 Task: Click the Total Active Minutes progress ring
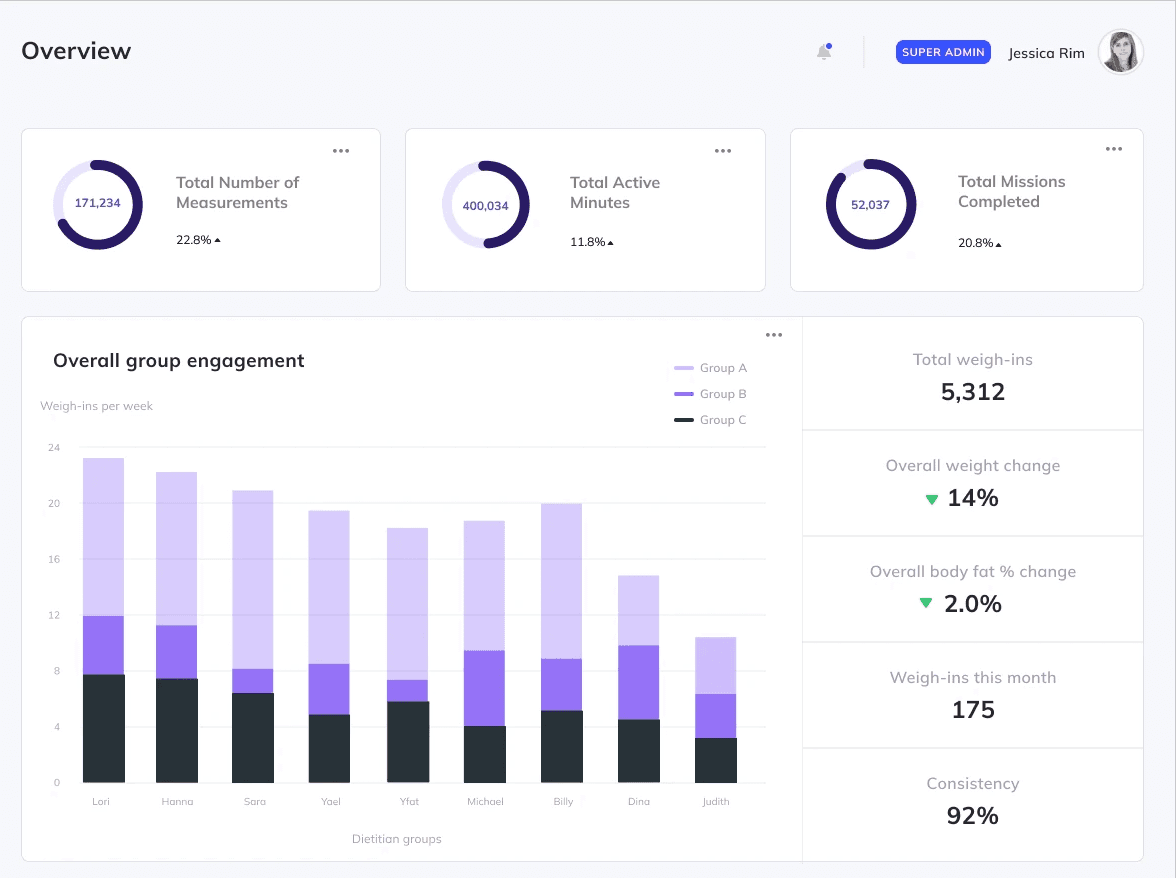485,205
